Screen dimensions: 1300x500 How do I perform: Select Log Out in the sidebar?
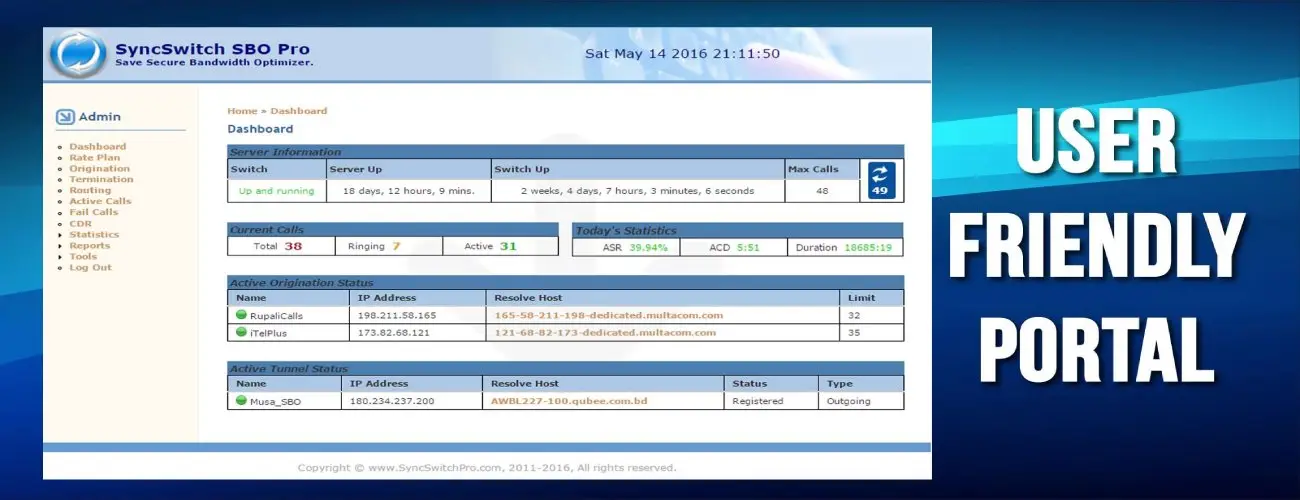point(90,268)
